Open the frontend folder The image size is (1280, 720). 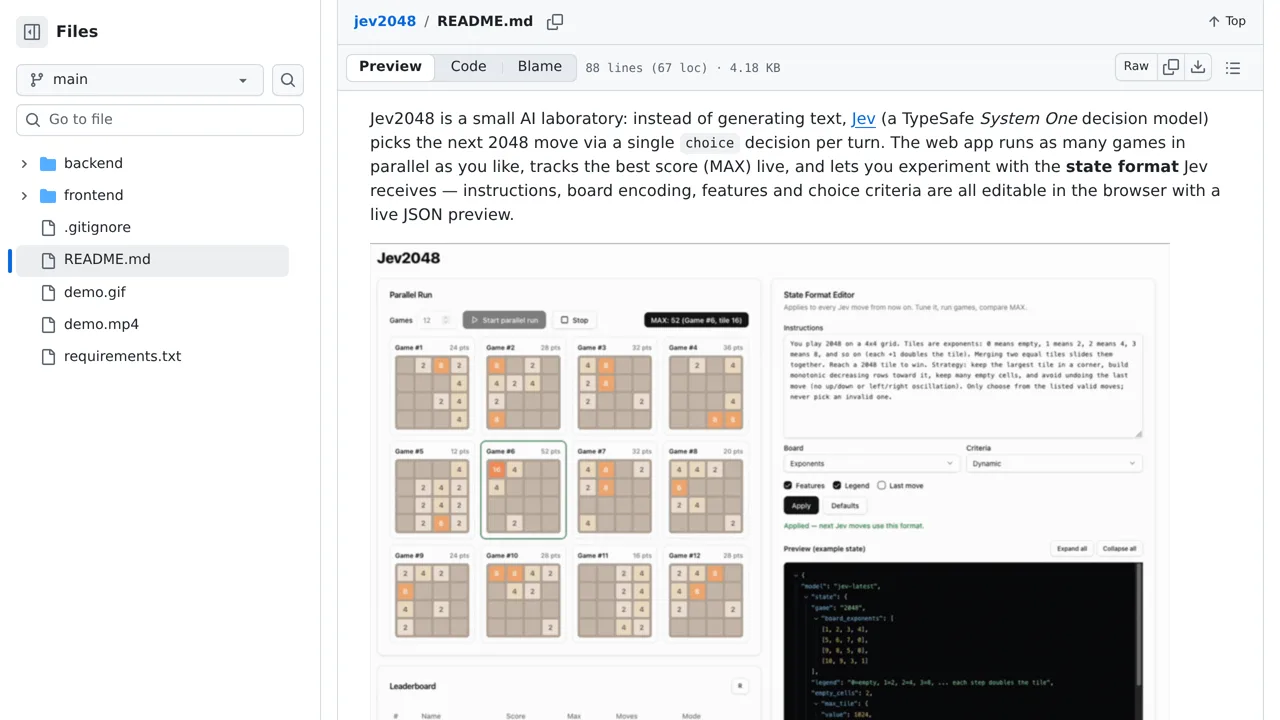pyautogui.click(x=94, y=195)
